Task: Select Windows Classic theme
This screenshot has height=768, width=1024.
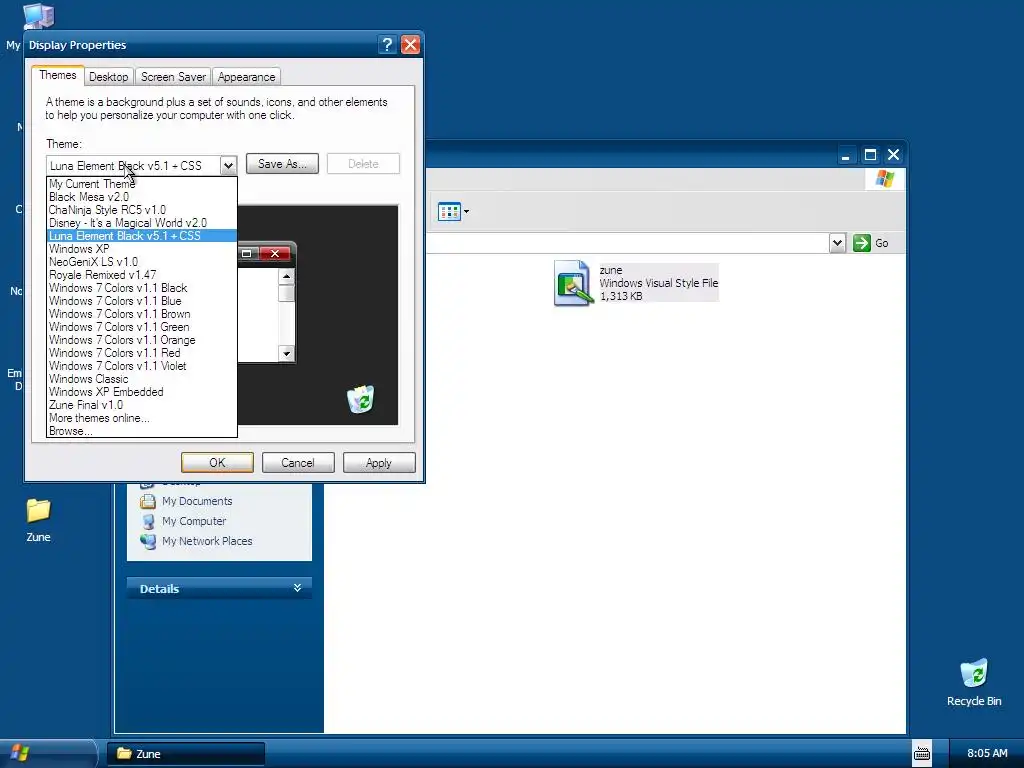Action: 142,379
